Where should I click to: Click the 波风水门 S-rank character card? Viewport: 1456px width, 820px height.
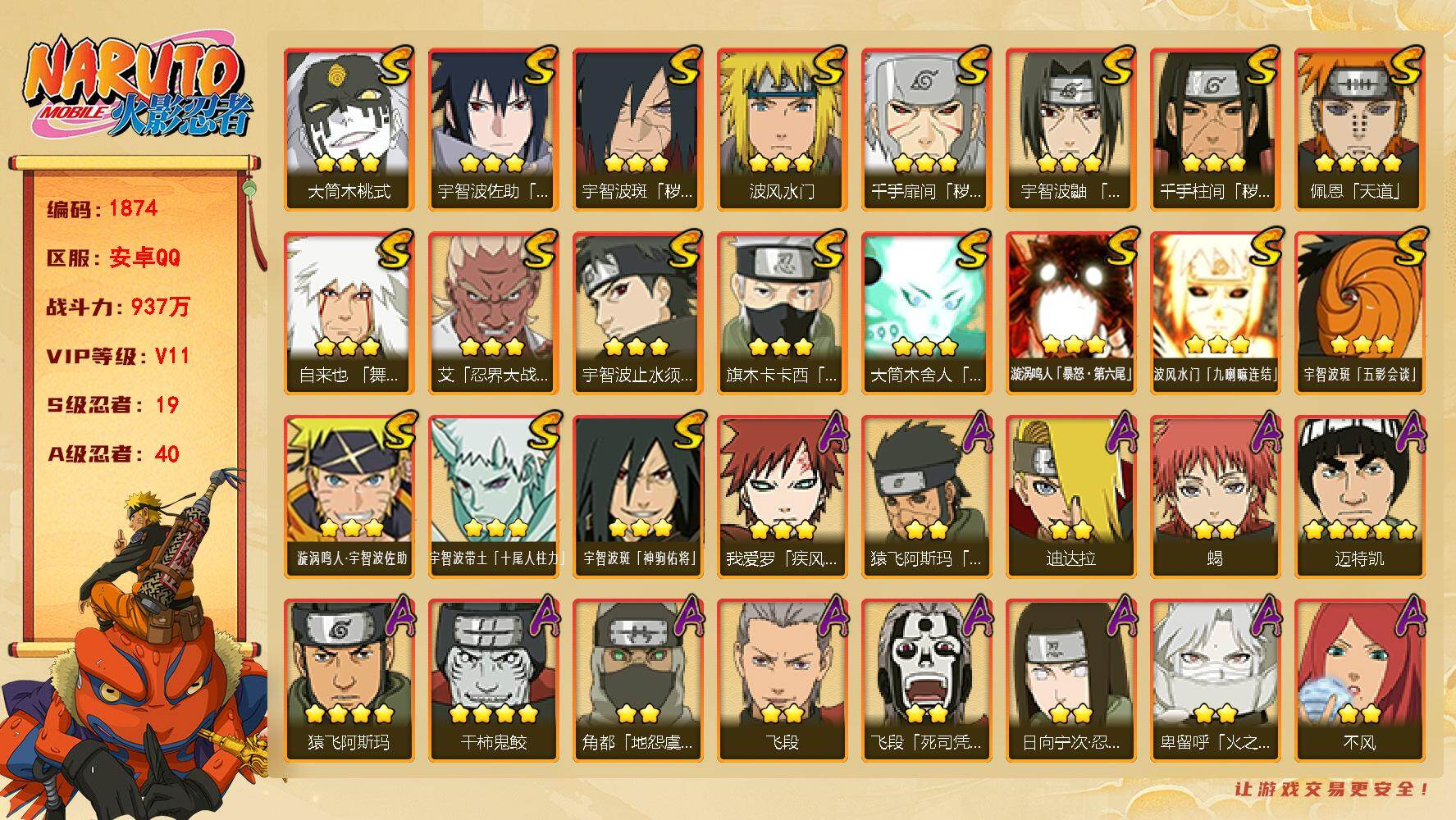(x=782, y=130)
